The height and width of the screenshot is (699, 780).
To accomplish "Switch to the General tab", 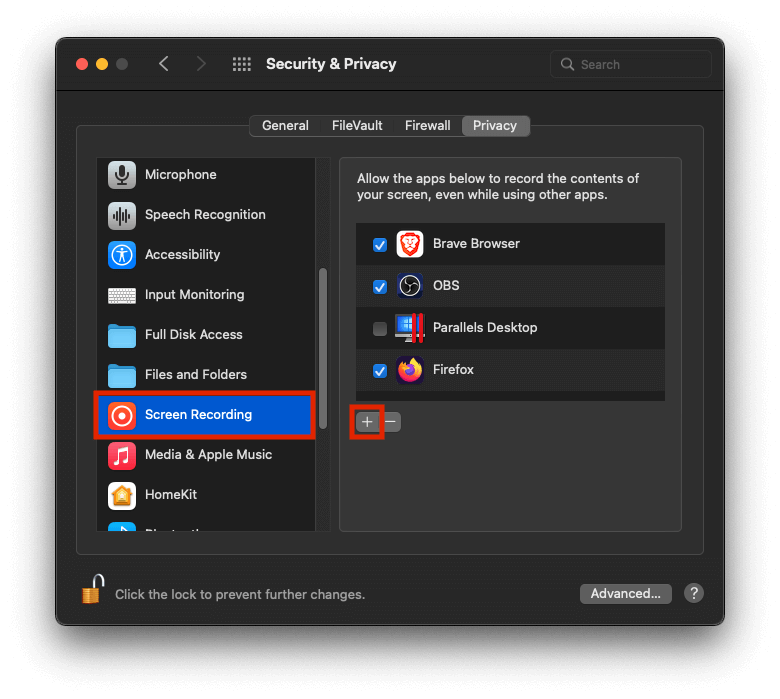I will pyautogui.click(x=285, y=126).
